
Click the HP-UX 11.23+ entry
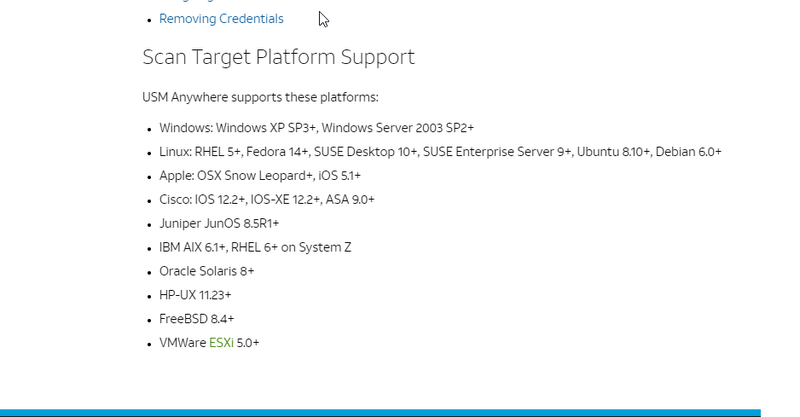[195, 296]
